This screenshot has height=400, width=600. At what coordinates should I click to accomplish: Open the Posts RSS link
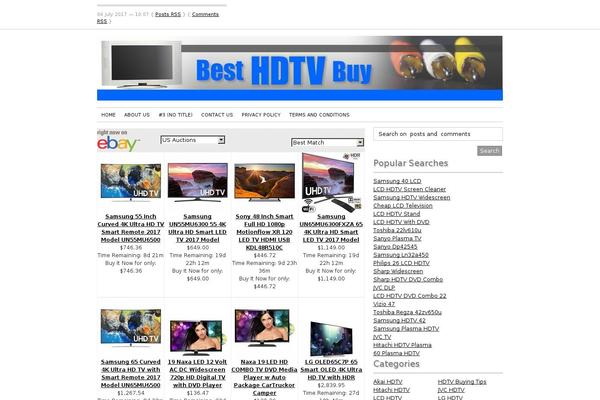tap(168, 14)
